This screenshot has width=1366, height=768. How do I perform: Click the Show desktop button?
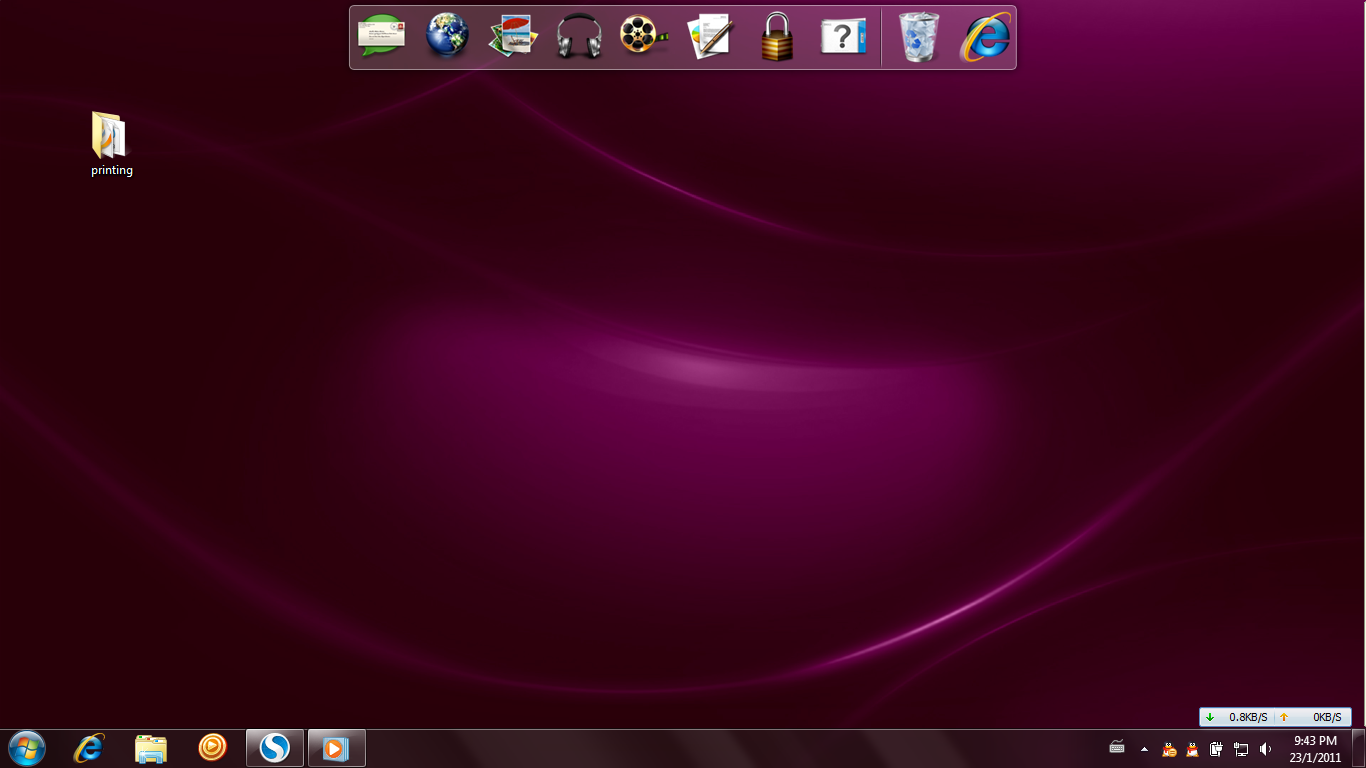click(x=1358, y=748)
